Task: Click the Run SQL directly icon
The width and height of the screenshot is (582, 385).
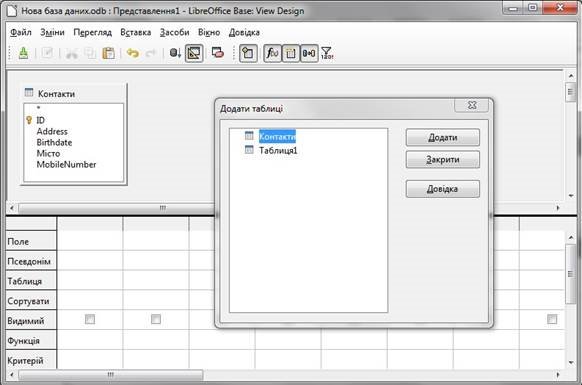Action: 218,53
